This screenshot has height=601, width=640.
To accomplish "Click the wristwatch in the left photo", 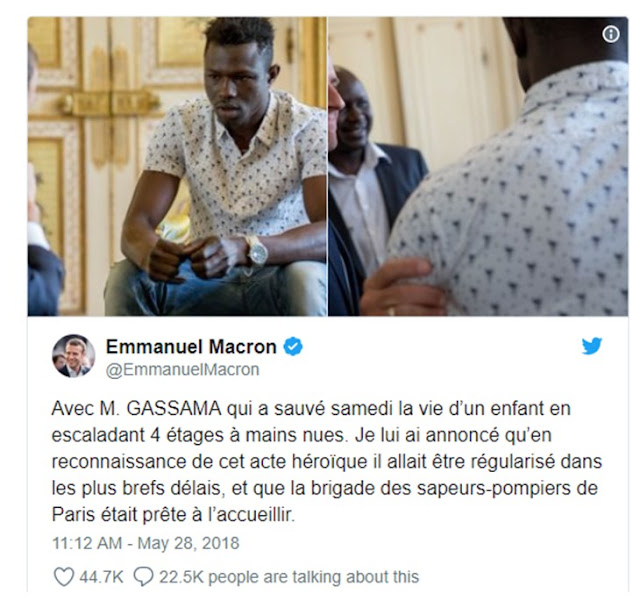I will (257, 250).
